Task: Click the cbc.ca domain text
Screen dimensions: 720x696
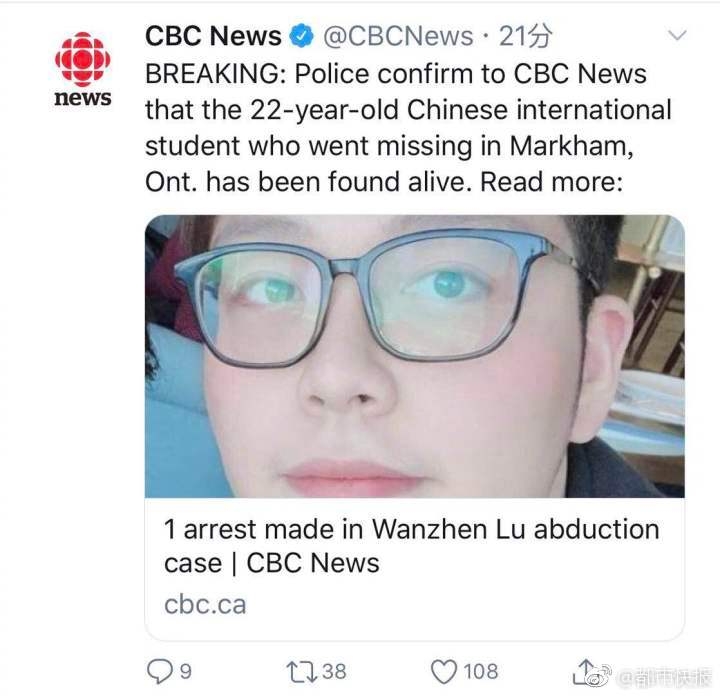Action: (205, 605)
